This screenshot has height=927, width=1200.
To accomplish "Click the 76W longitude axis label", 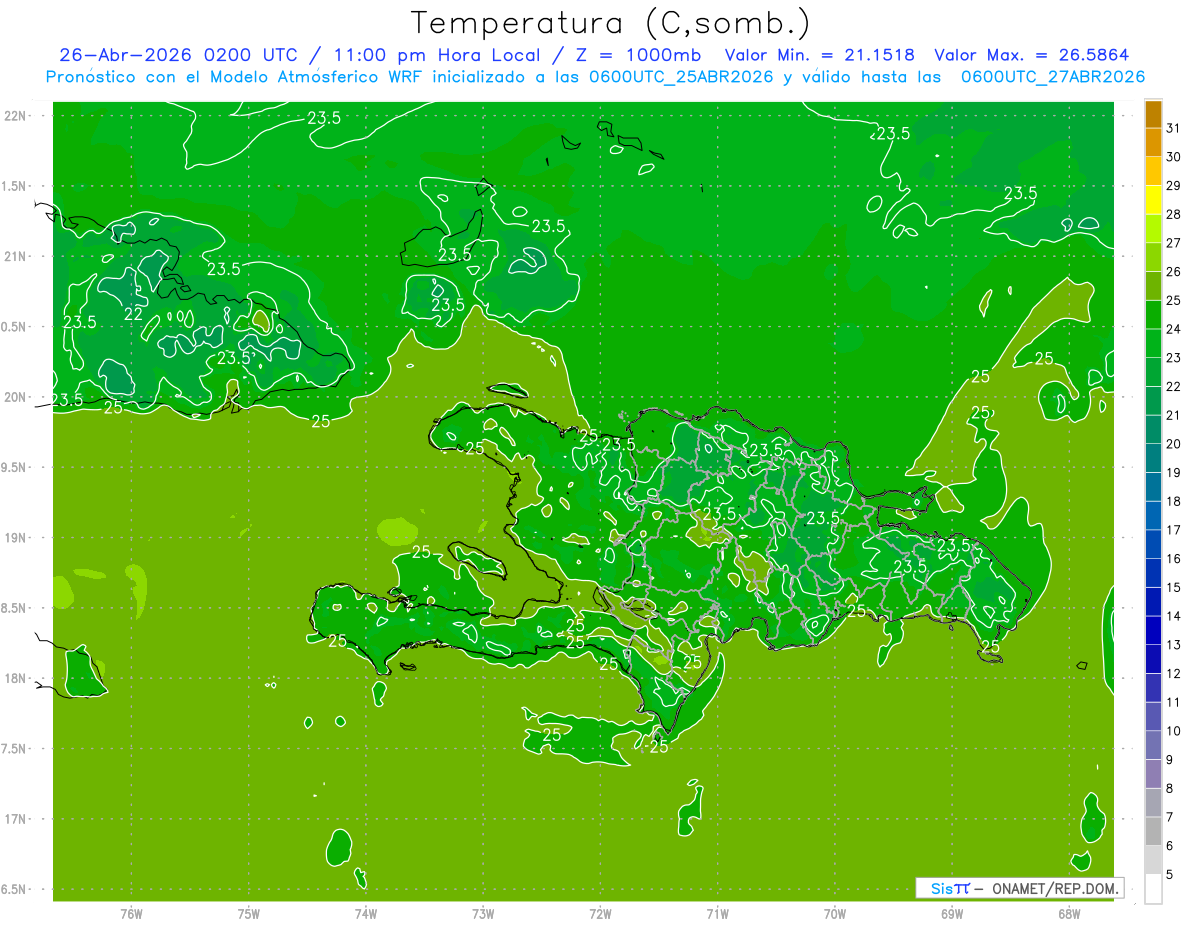I will point(131,914).
